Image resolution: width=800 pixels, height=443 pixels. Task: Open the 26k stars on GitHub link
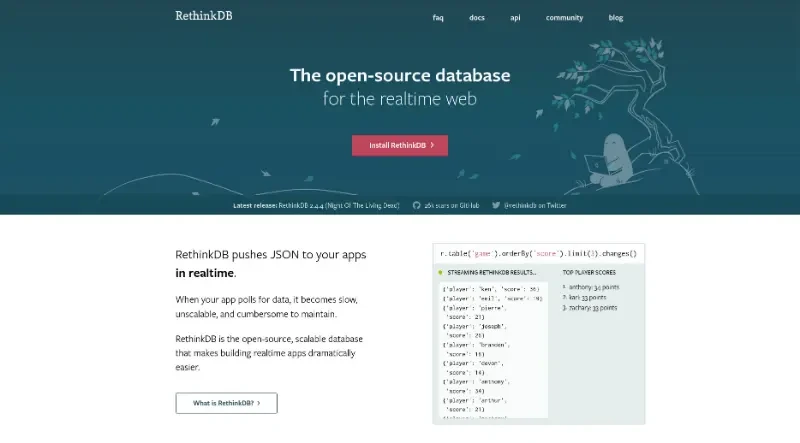coord(452,206)
